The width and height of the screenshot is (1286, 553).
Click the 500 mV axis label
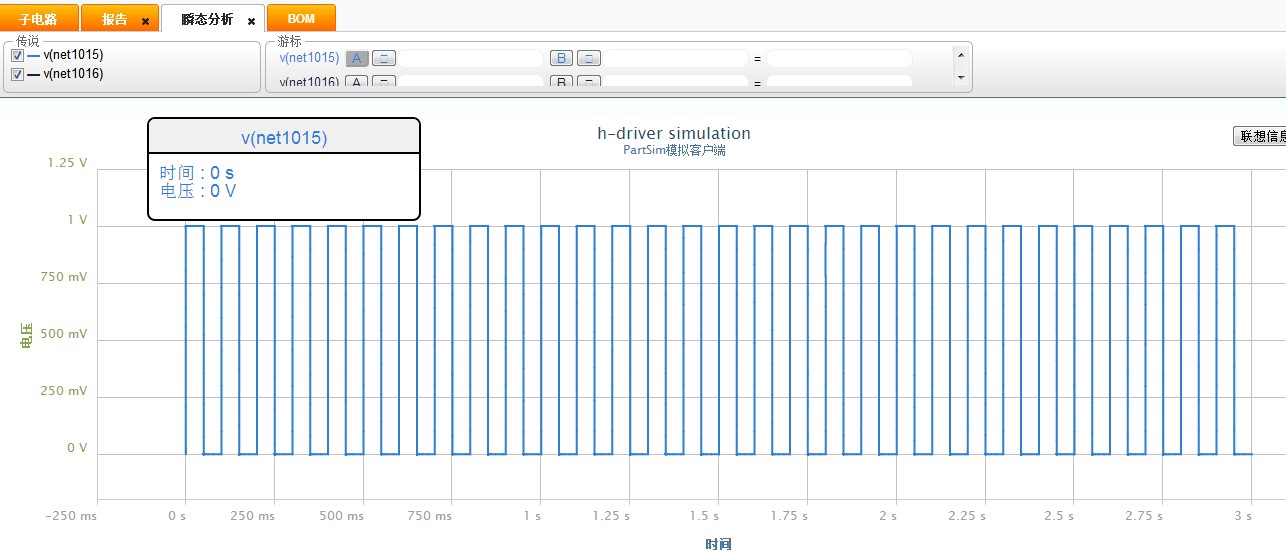64,334
